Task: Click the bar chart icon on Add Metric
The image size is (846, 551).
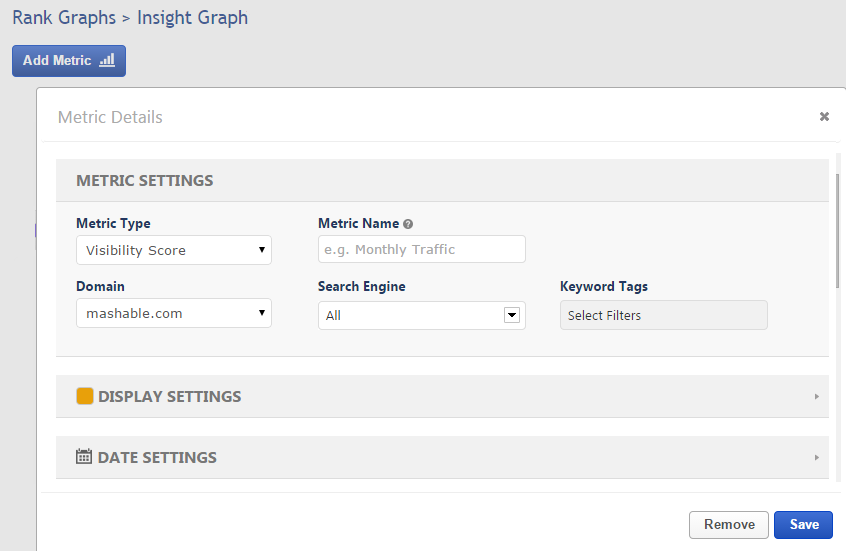Action: (106, 60)
